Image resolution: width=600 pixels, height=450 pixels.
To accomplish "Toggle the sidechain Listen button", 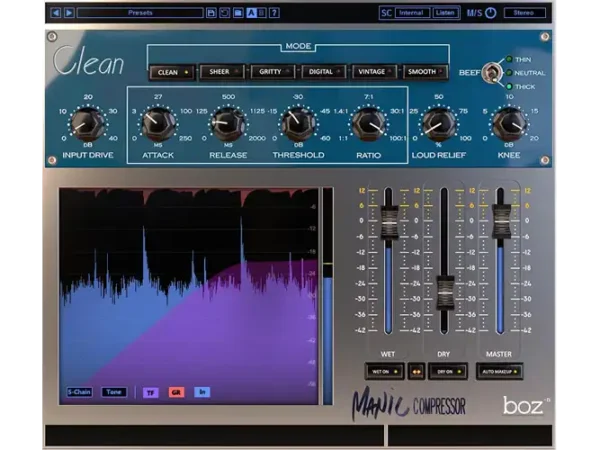I will coord(445,13).
